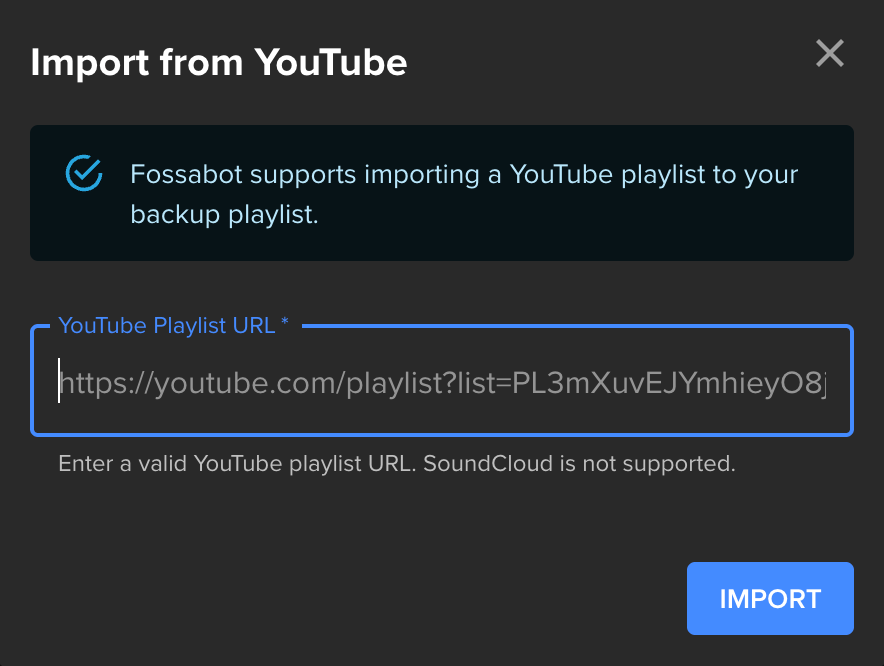Click the helper text about SoundCloud not supported

396,463
